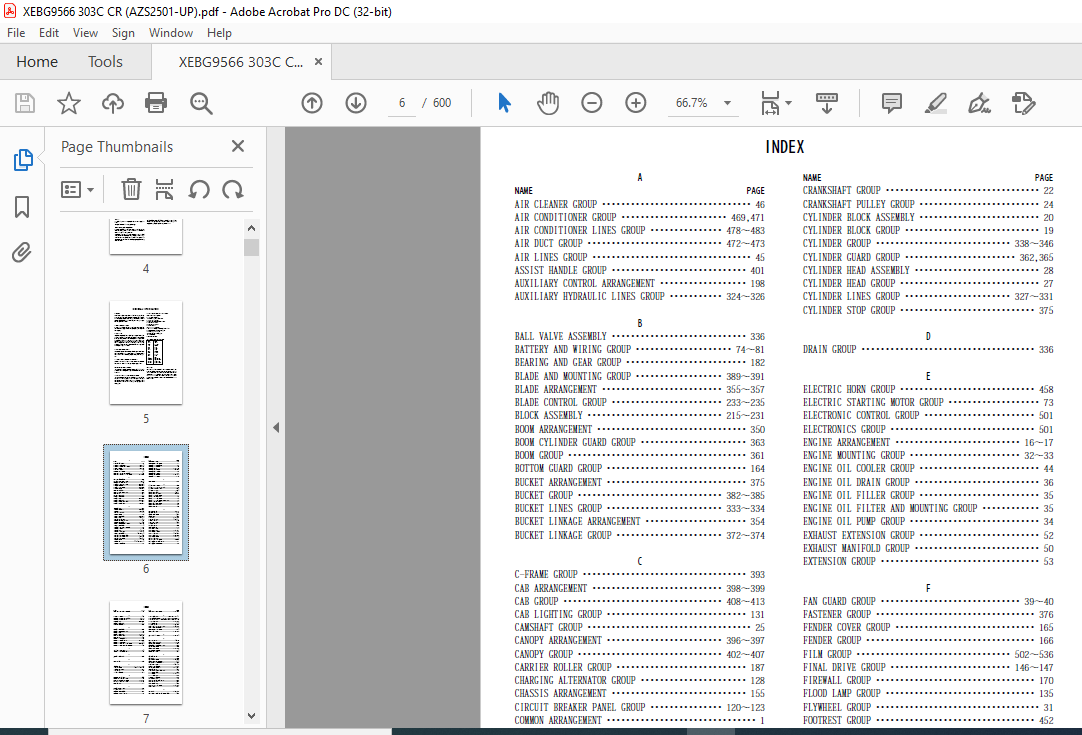Delete selected pages with trash icon
The image size is (1082, 735).
(131, 189)
